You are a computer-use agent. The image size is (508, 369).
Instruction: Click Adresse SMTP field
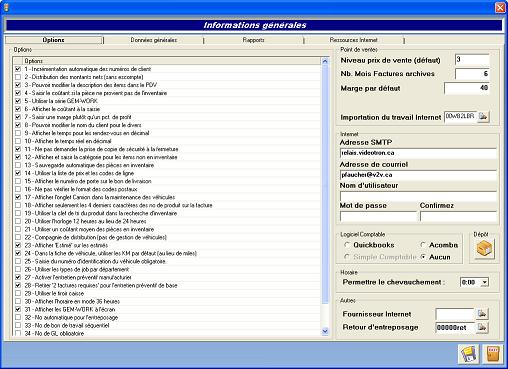(x=418, y=153)
